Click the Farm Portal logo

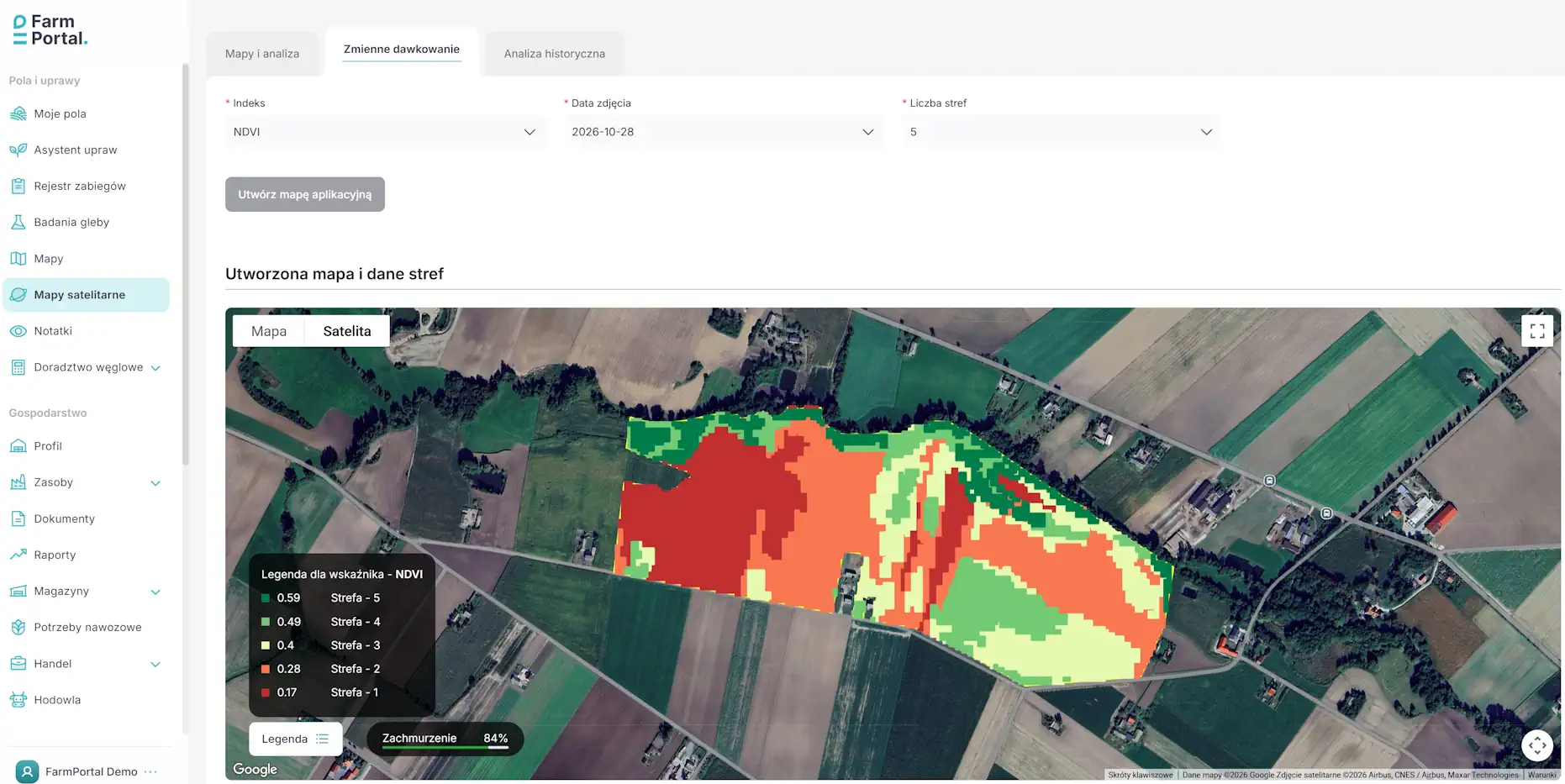click(x=50, y=30)
